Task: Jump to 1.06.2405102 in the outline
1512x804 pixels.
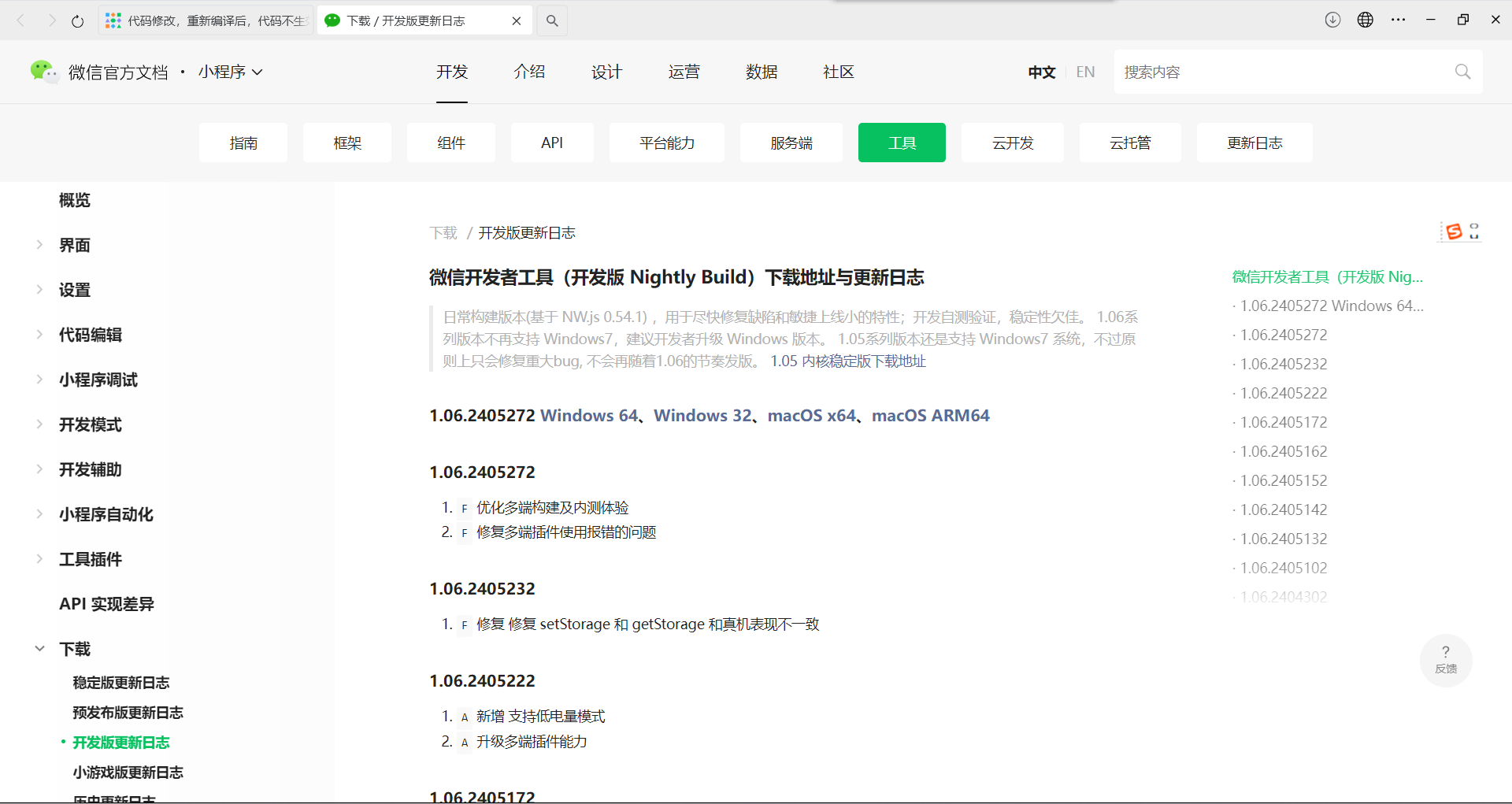Action: 1284,568
